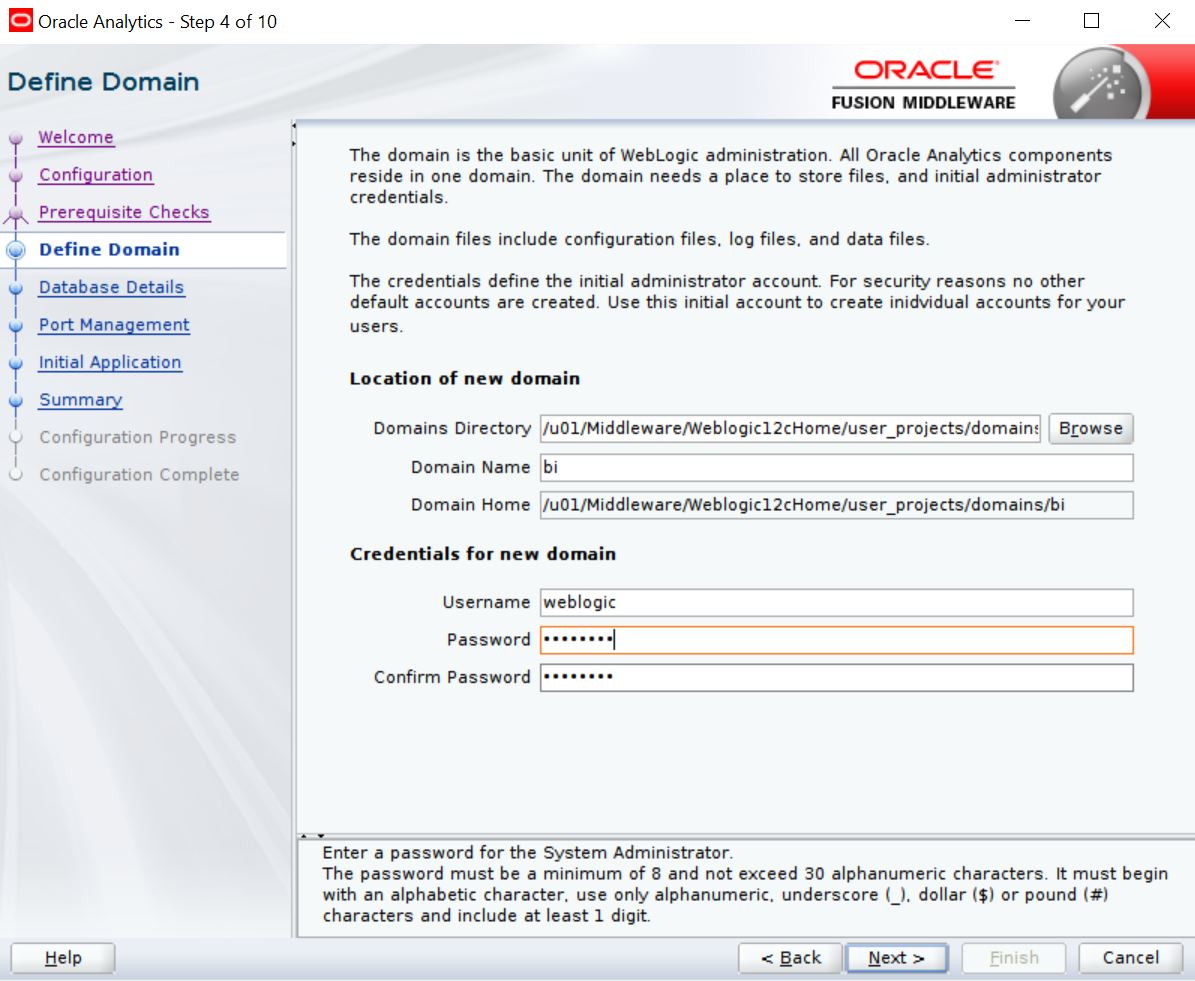Click the Configuration Progress step marker icon

[x=15, y=438]
